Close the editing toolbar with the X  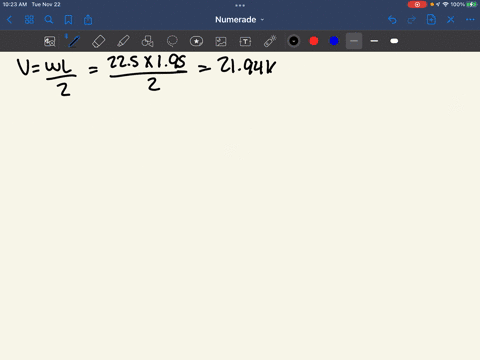(451, 20)
